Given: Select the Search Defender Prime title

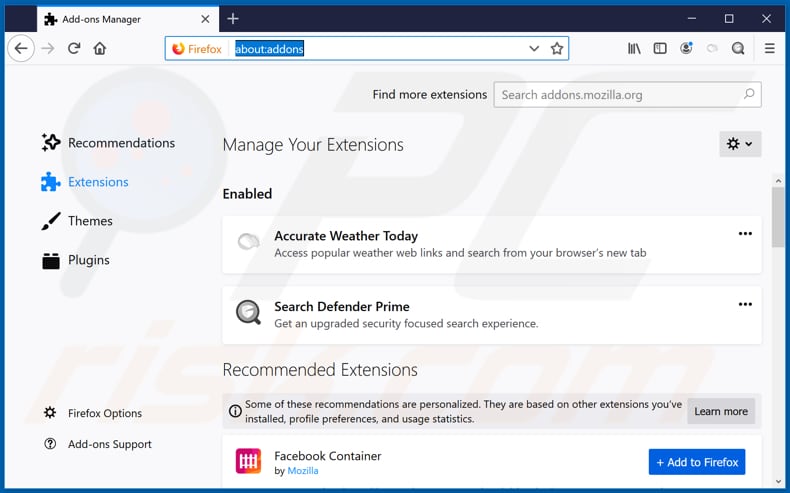Looking at the screenshot, I should click(x=342, y=307).
